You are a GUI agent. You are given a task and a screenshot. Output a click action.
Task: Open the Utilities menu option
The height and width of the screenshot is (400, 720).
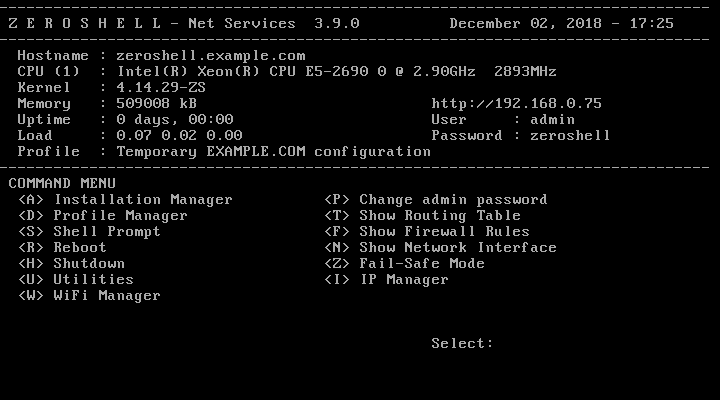[x=76, y=280]
